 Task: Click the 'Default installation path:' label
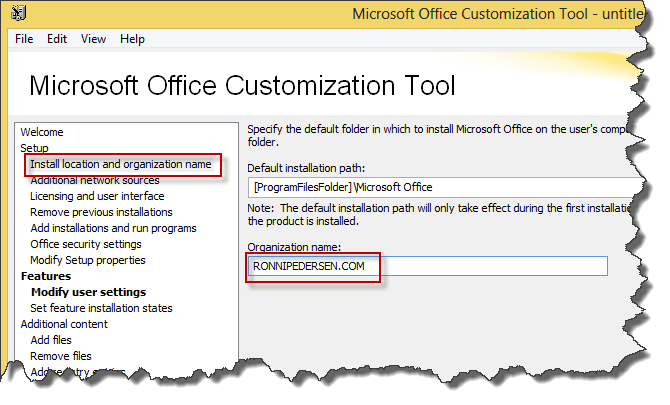[x=306, y=168]
